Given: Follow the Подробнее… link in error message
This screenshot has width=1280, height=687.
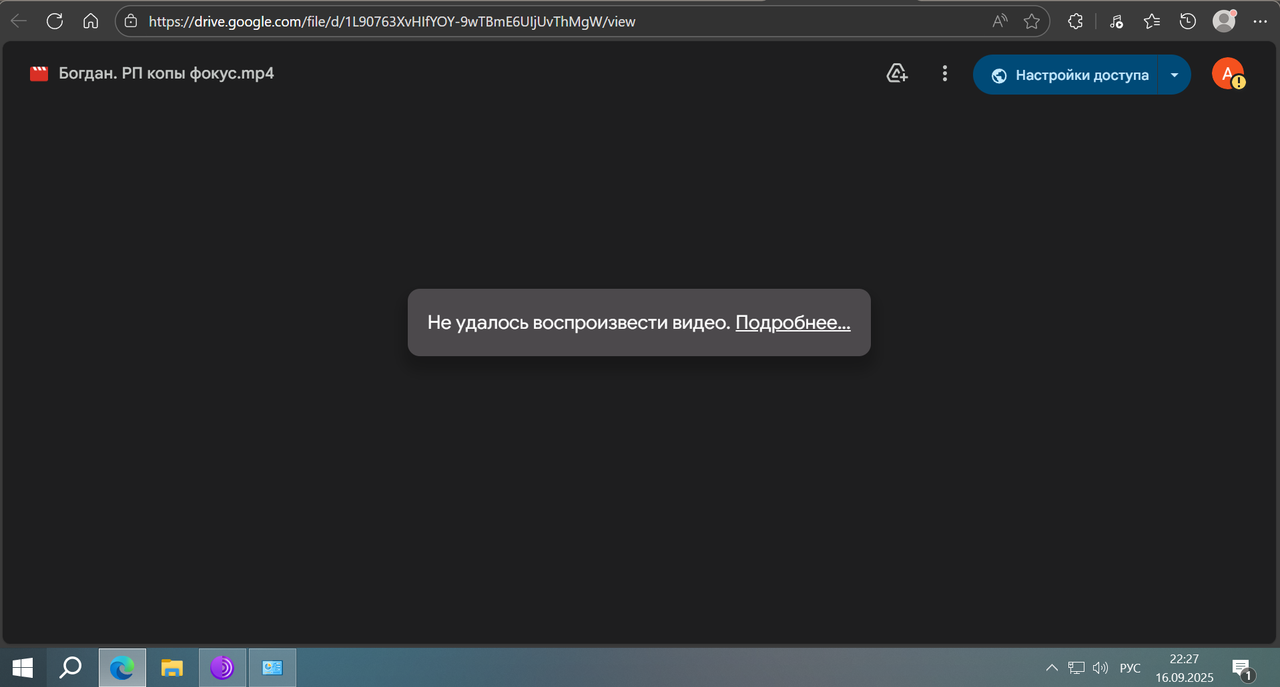Looking at the screenshot, I should click(793, 322).
